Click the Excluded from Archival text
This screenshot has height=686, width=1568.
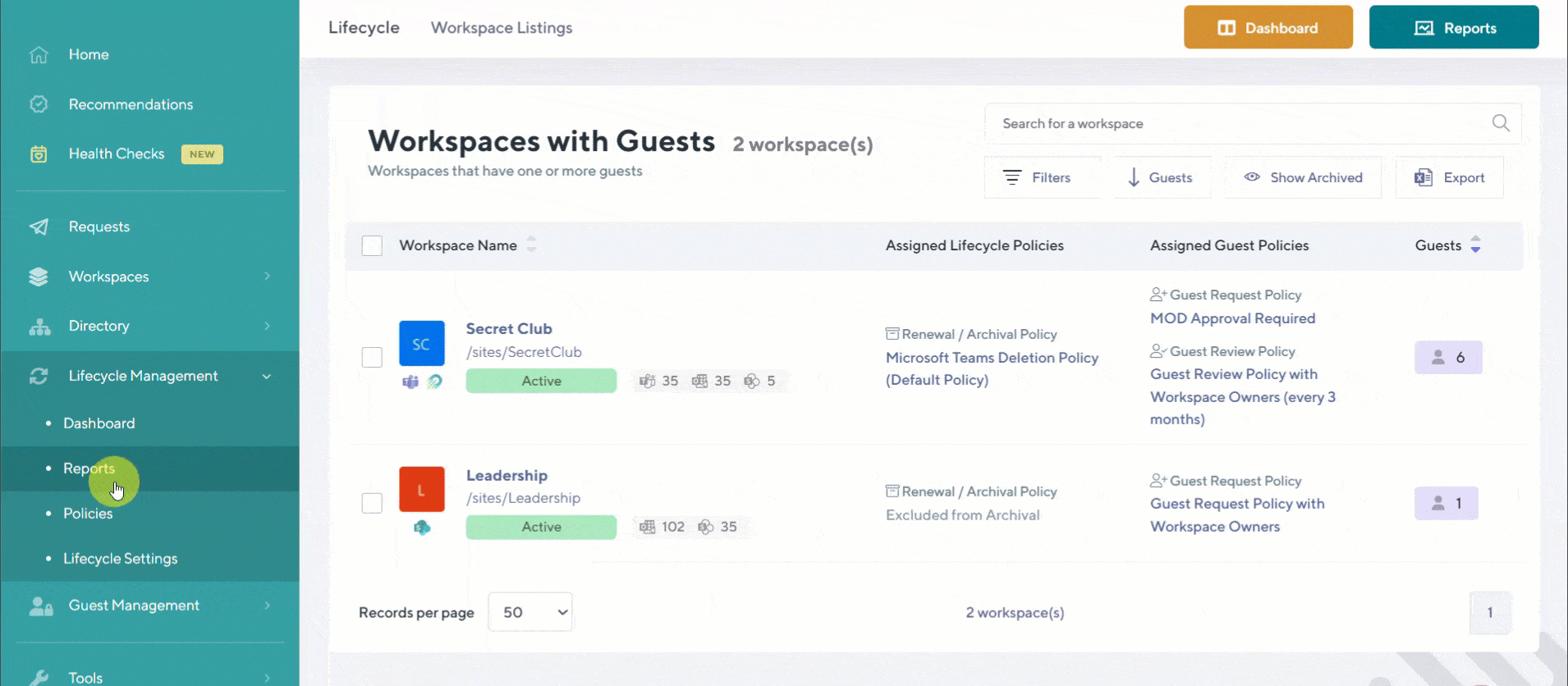[x=962, y=515]
